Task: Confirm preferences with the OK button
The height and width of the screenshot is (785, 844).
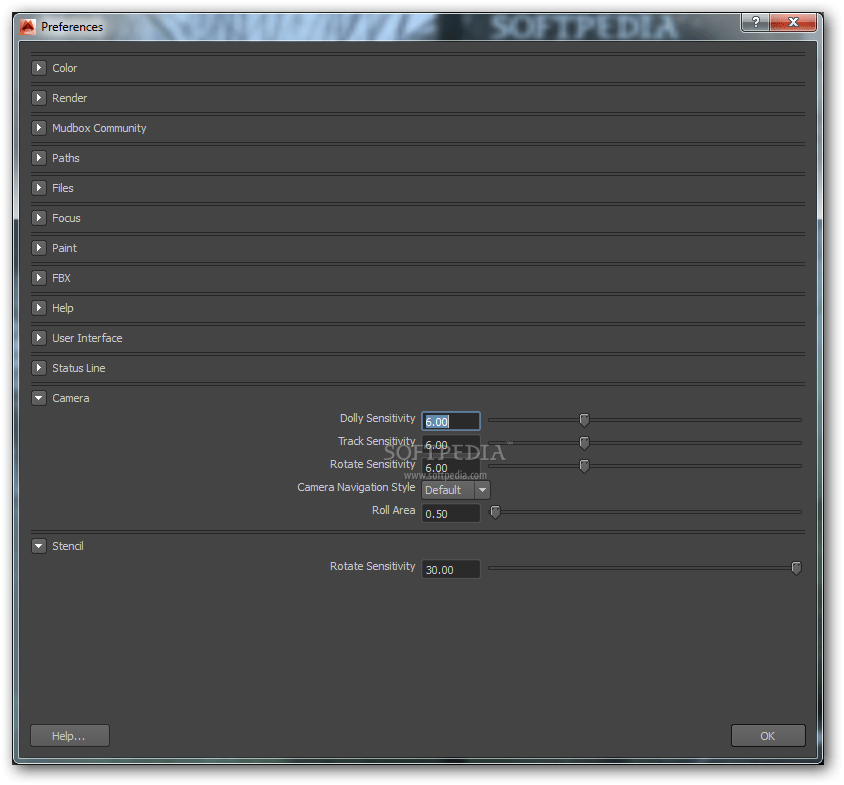Action: [768, 735]
